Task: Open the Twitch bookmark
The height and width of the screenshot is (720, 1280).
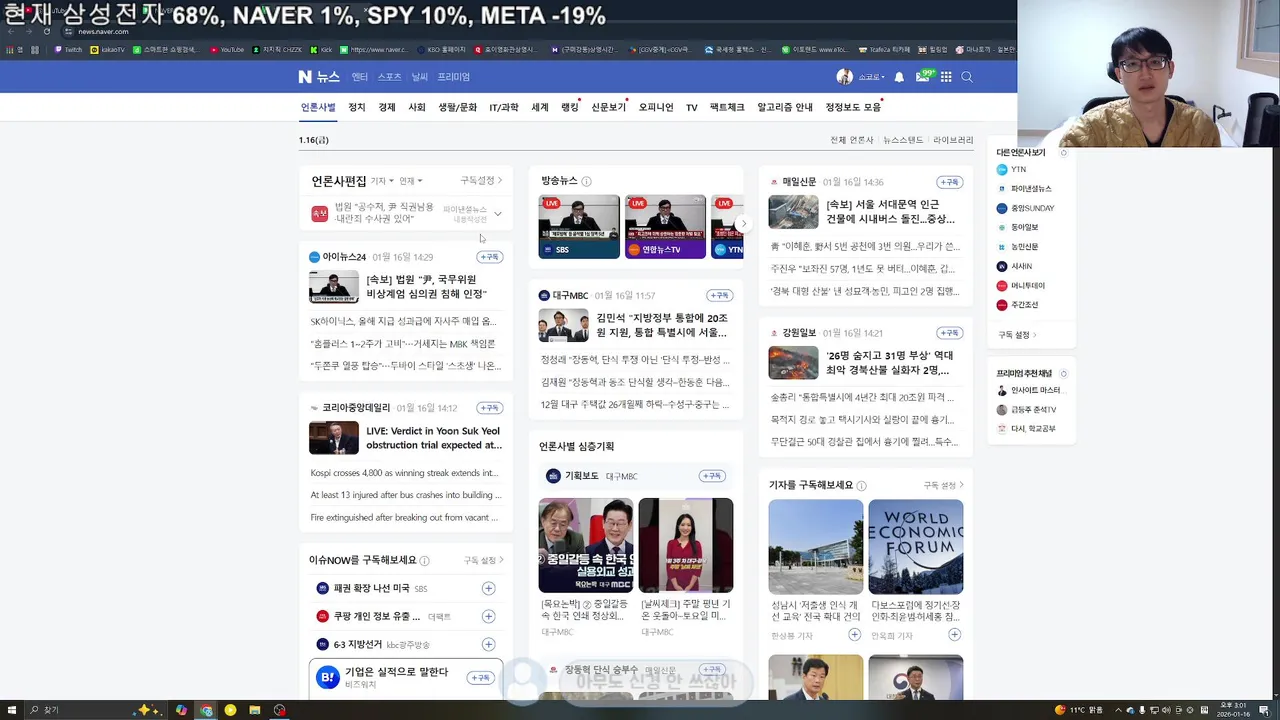Action: pos(68,49)
